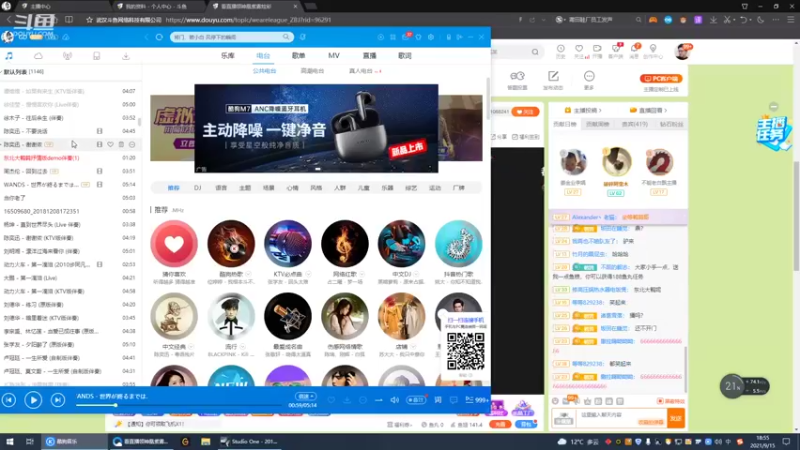Toggle speed 倍速 pill in player bar
This screenshot has width=800, height=450.
[x=306, y=396]
